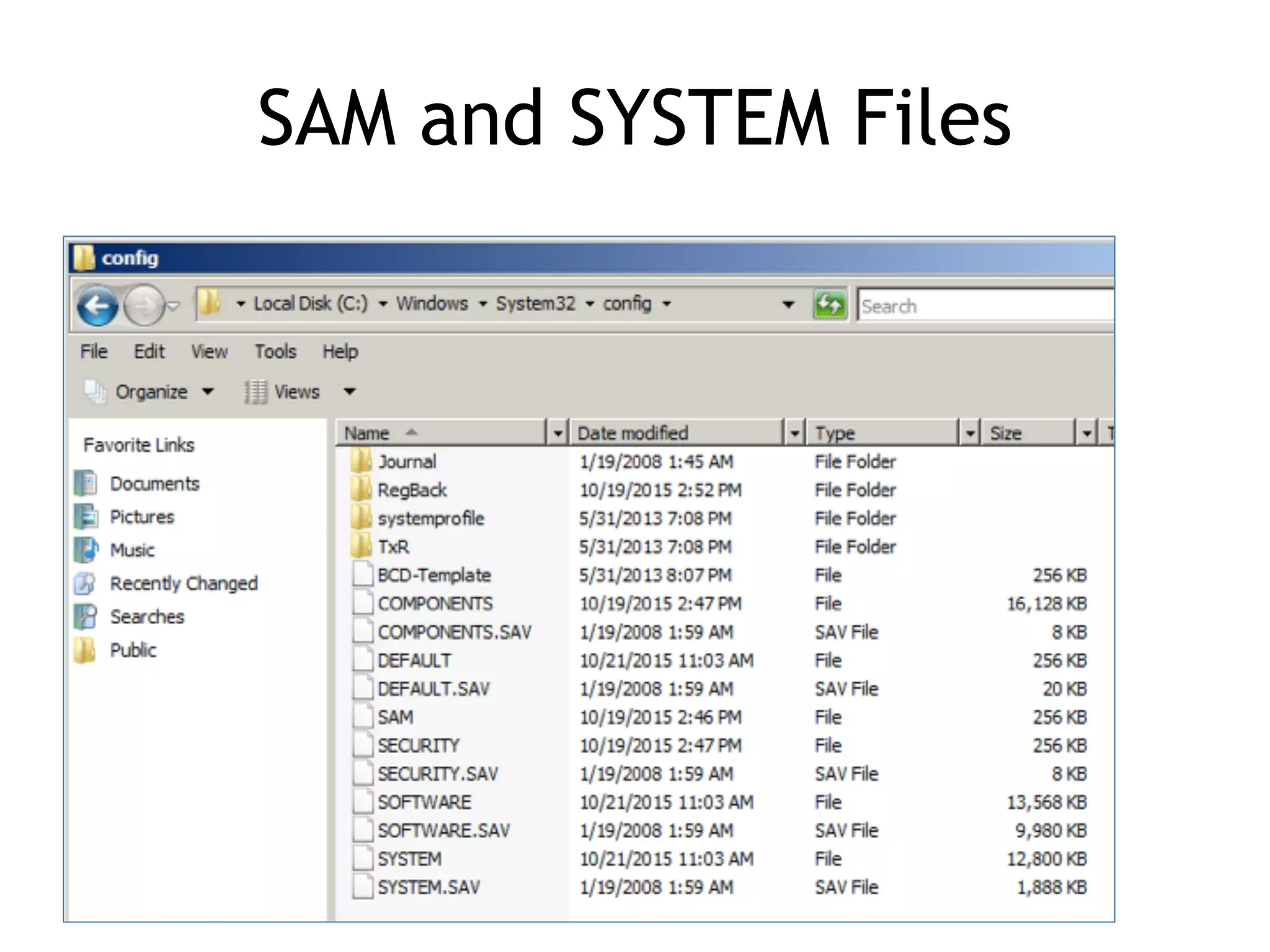Expand the Date modified column dropdown
The width and height of the screenshot is (1270, 952).
coord(794,433)
